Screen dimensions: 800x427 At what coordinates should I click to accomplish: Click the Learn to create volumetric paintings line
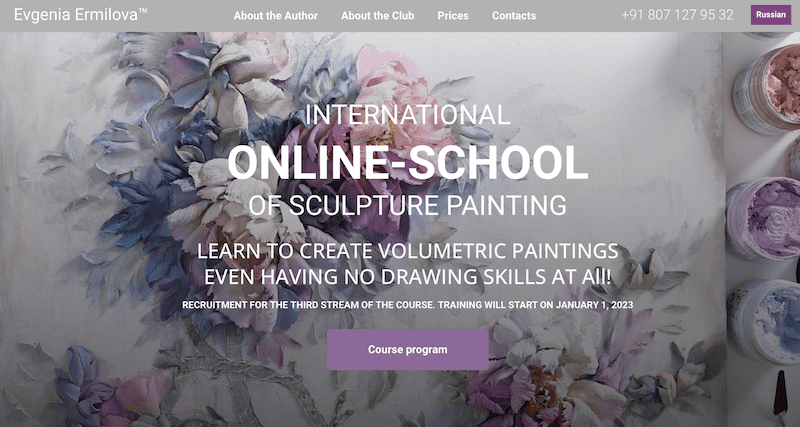pos(408,251)
